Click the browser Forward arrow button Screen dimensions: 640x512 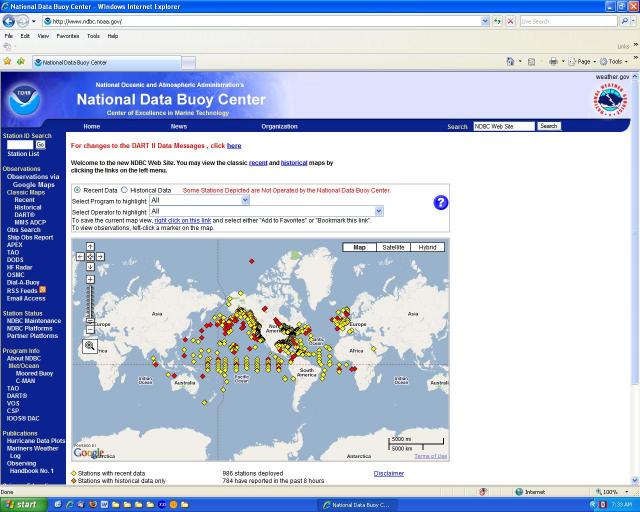tap(23, 21)
